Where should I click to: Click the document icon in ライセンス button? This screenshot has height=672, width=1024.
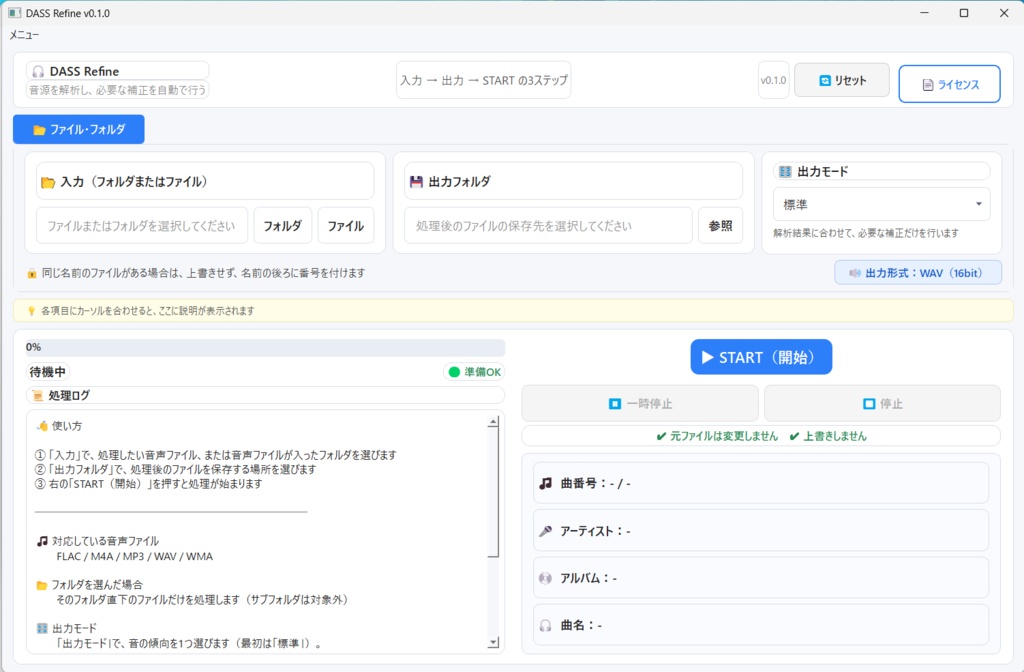[928, 85]
